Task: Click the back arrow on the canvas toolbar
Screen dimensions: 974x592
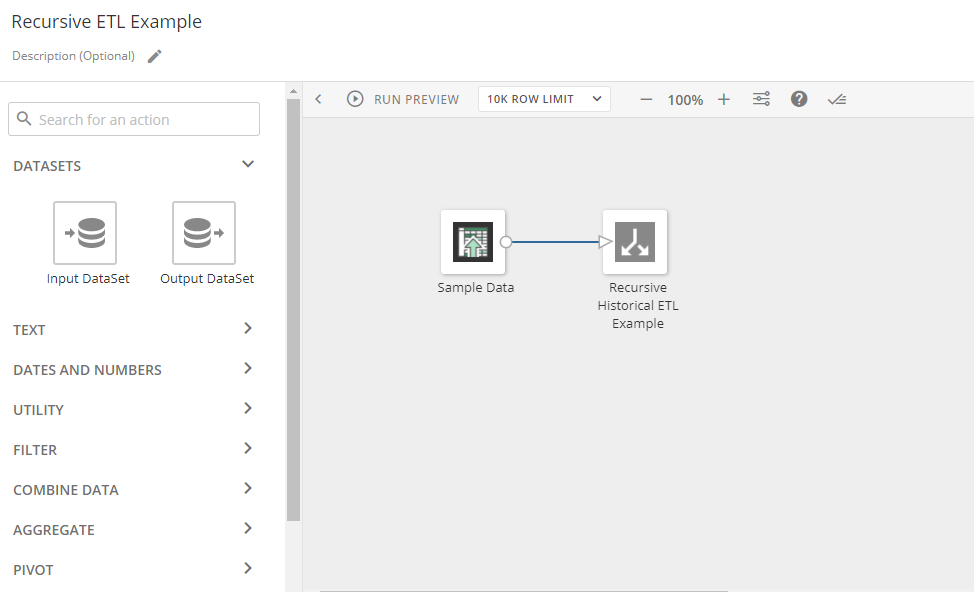Action: coord(319,99)
